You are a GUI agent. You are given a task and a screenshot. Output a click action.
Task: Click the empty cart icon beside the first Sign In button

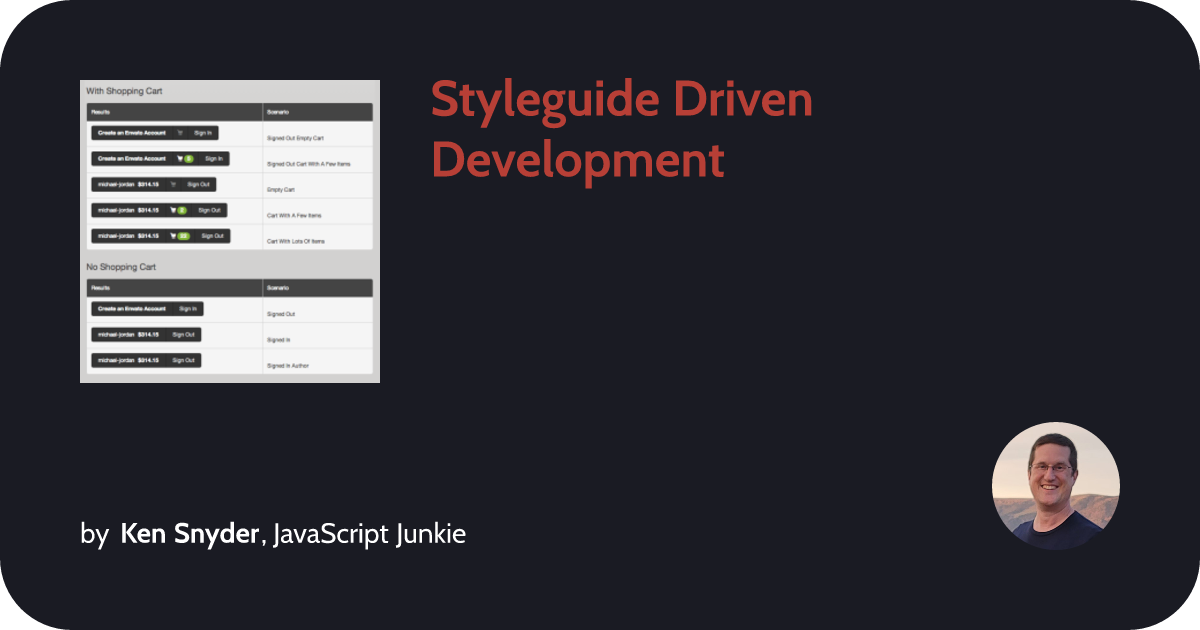point(180,132)
